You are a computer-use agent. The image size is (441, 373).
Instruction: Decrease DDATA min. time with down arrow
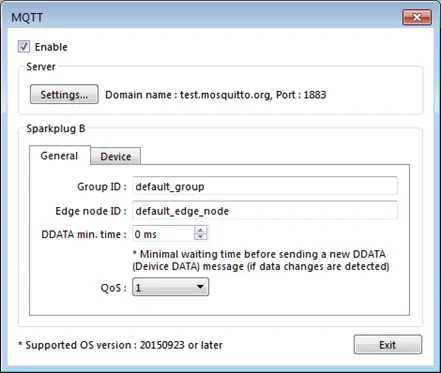[201, 237]
